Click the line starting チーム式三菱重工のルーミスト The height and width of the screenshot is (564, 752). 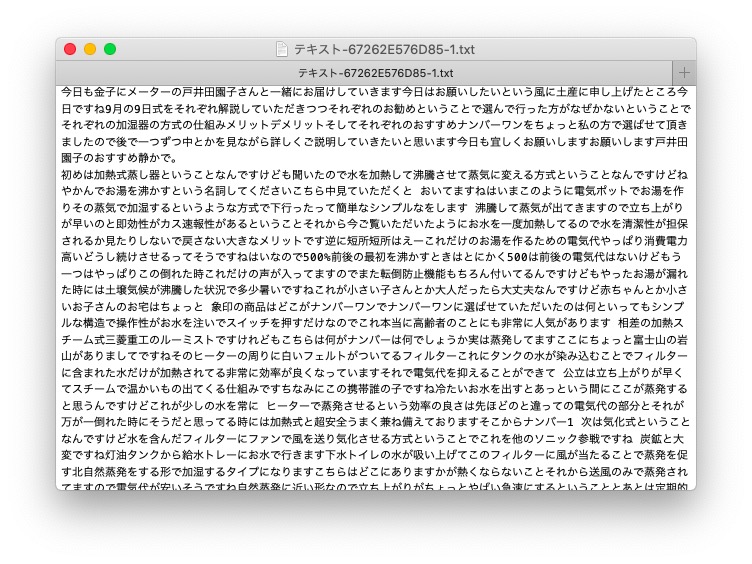[x=375, y=340]
